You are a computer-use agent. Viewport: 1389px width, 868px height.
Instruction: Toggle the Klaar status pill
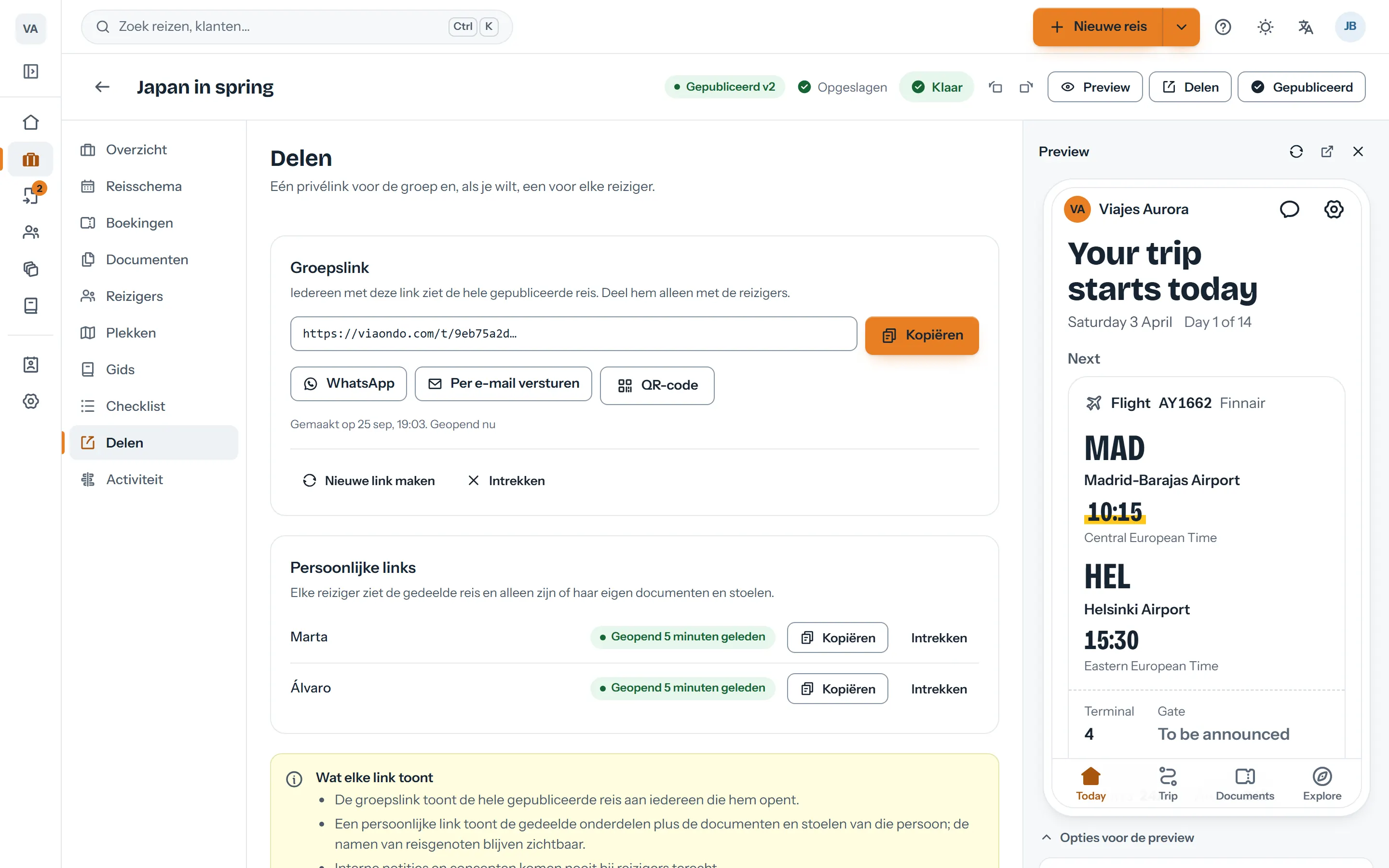(937, 87)
